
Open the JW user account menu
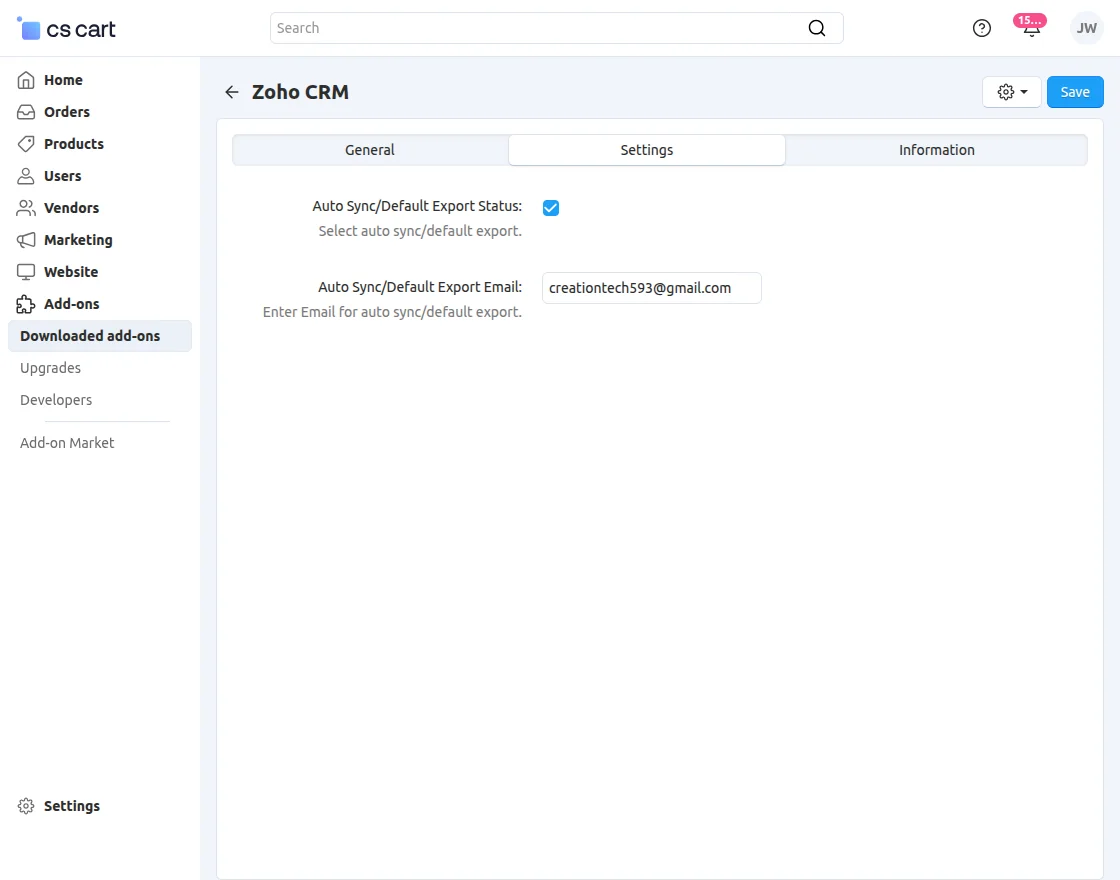(x=1086, y=28)
